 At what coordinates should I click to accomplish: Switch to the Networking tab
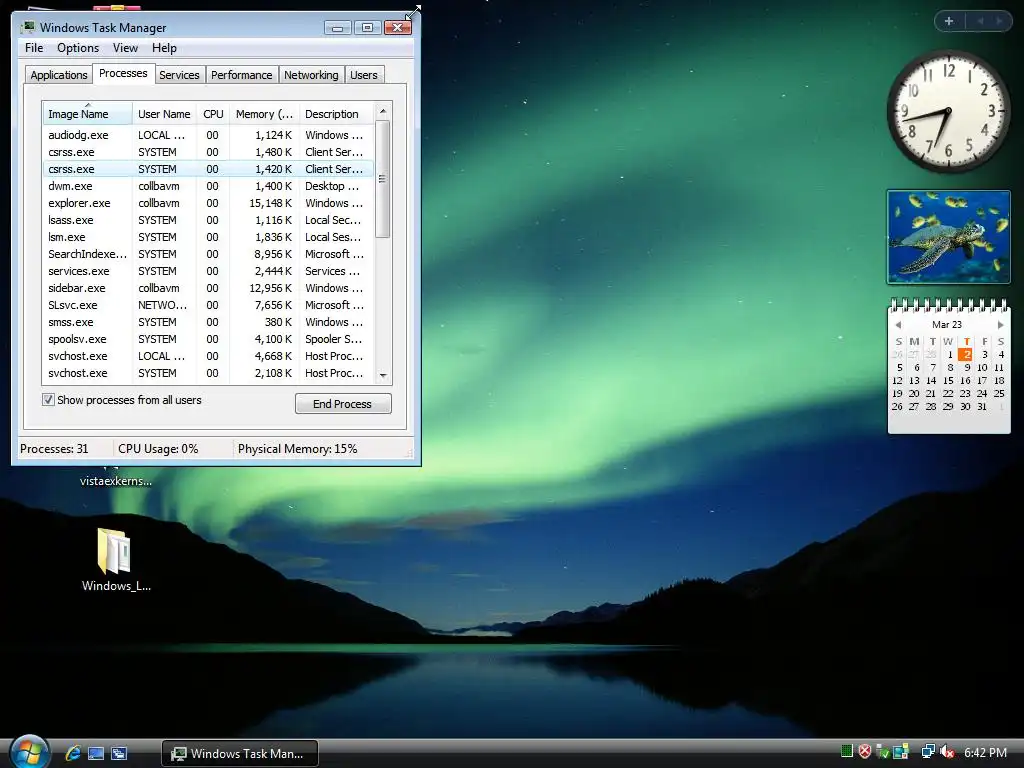(x=311, y=75)
